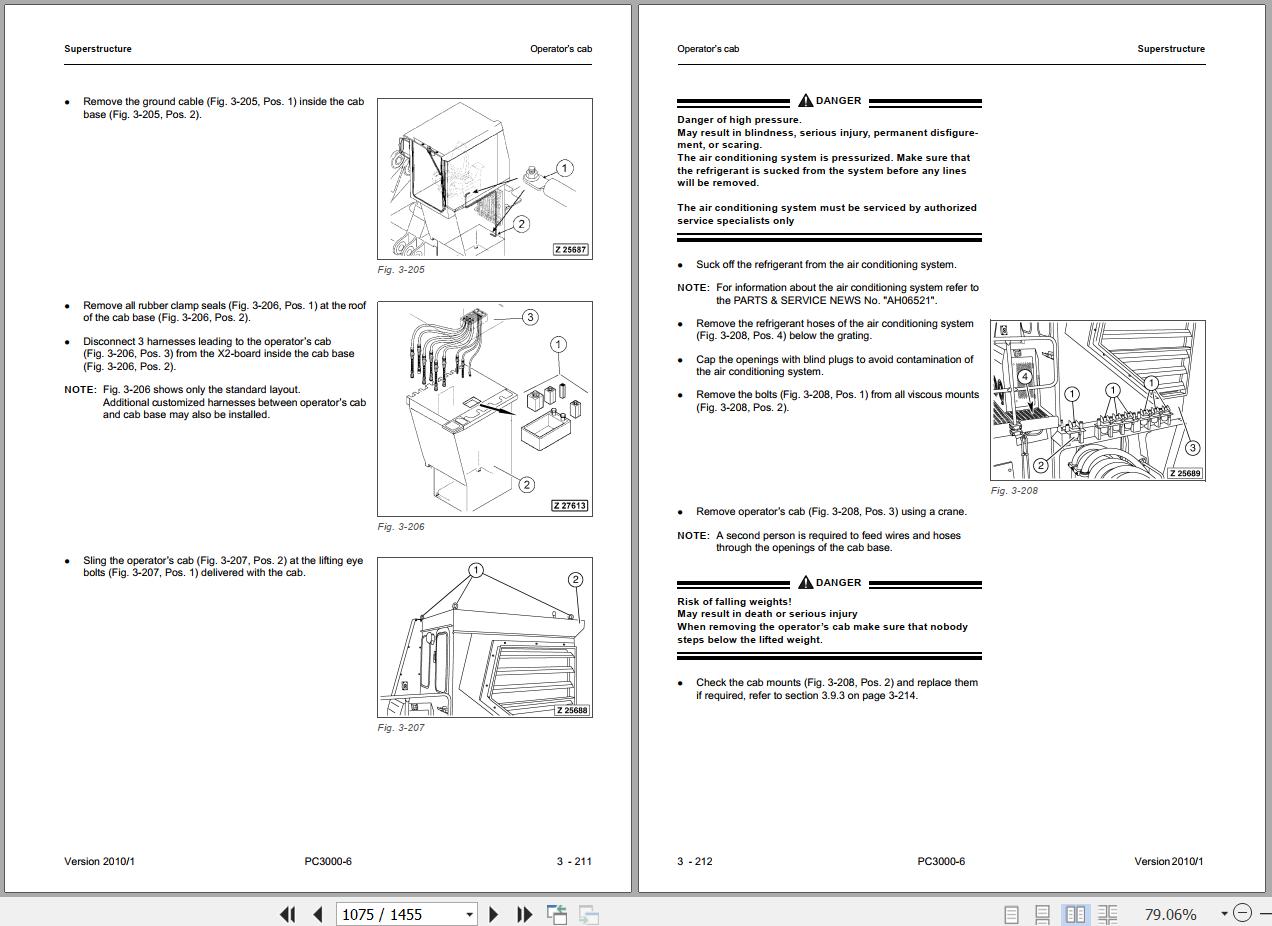Click Fig. 3-208 cab mounts illustration
The image size is (1272, 926).
click(x=1098, y=400)
